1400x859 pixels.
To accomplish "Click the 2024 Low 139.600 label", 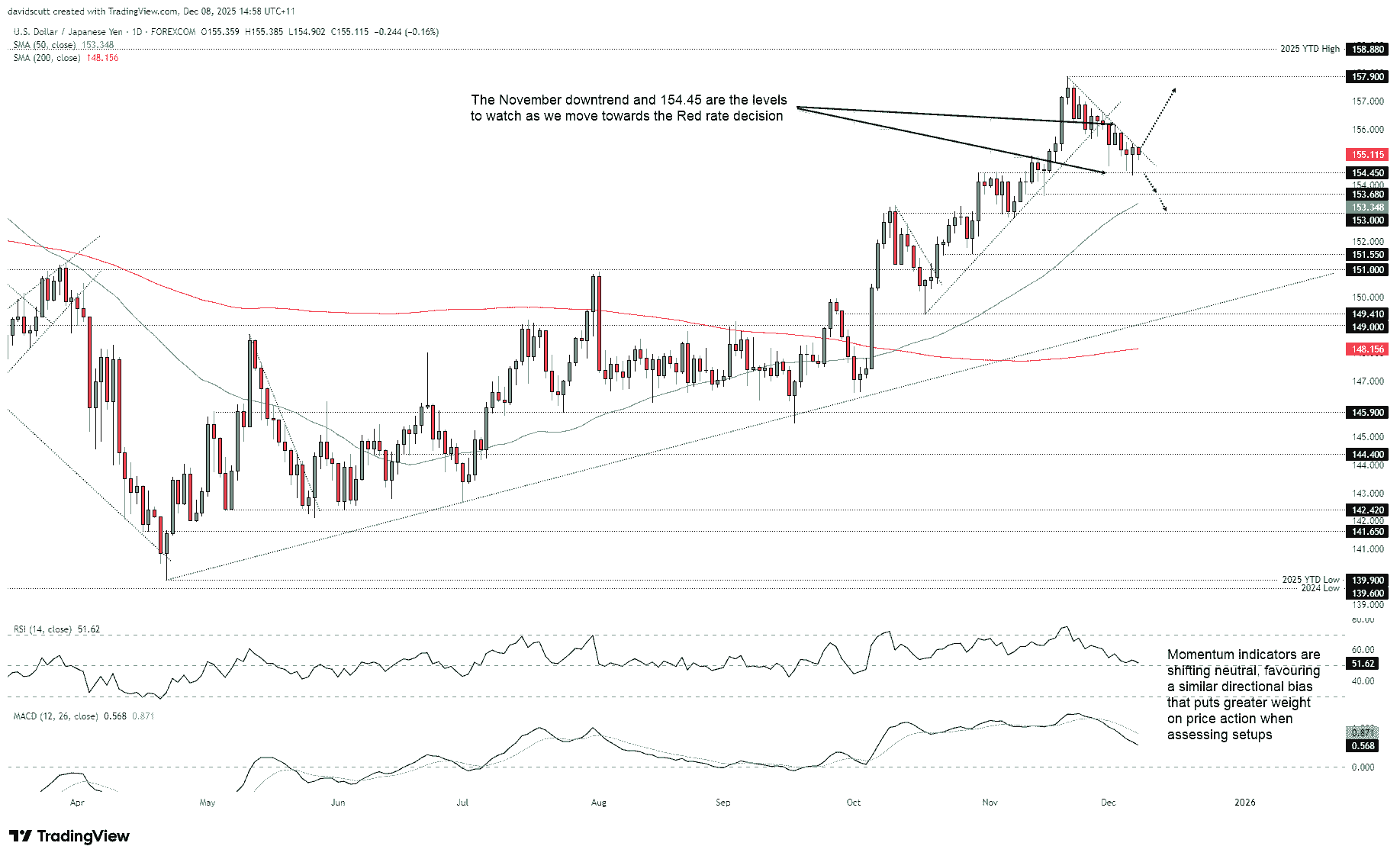I will (x=1366, y=592).
